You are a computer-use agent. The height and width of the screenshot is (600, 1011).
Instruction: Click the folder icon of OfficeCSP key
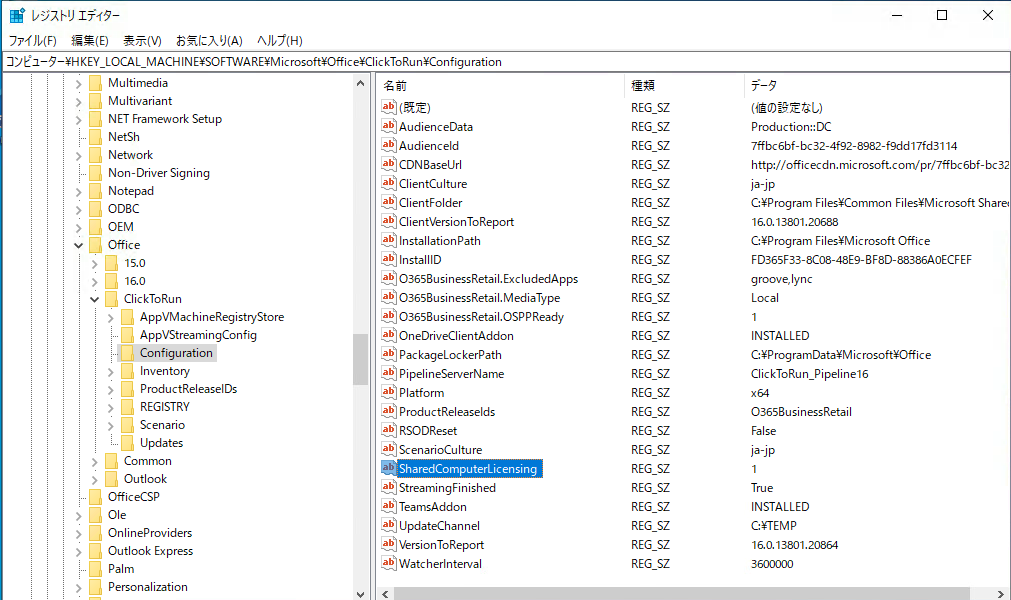[x=95, y=497]
